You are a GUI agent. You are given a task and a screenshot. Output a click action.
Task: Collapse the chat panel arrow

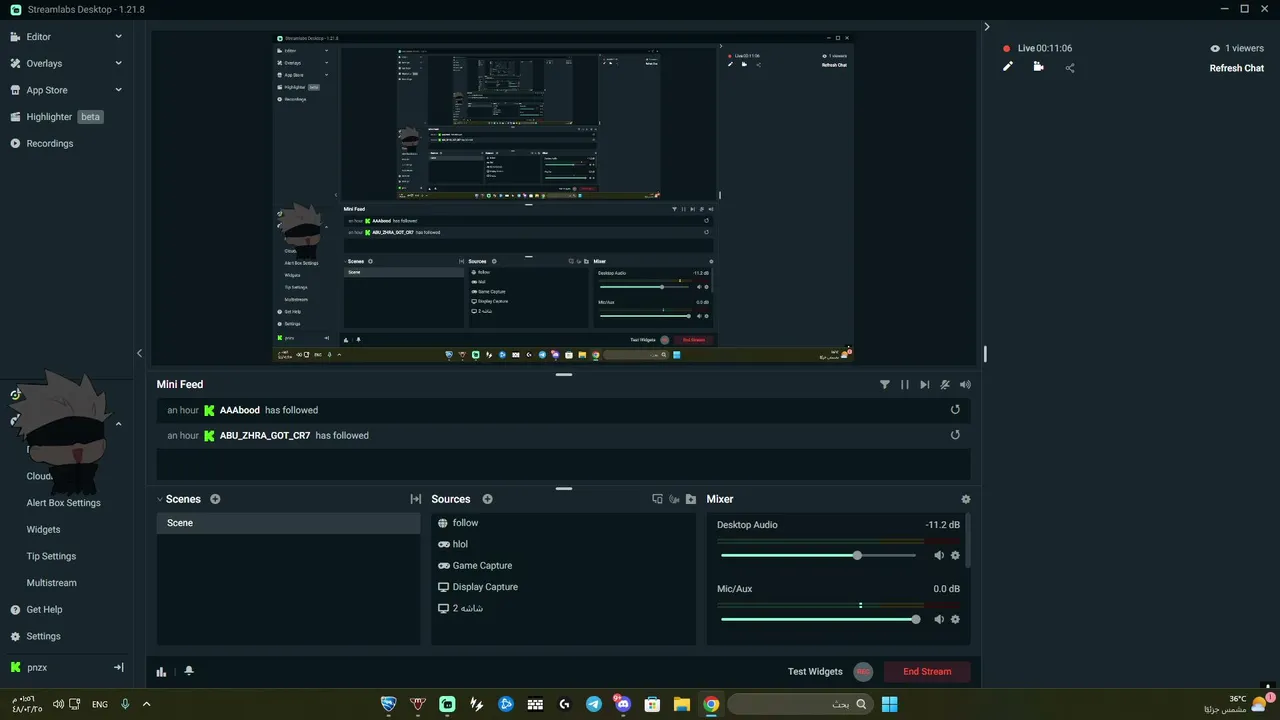(x=987, y=27)
